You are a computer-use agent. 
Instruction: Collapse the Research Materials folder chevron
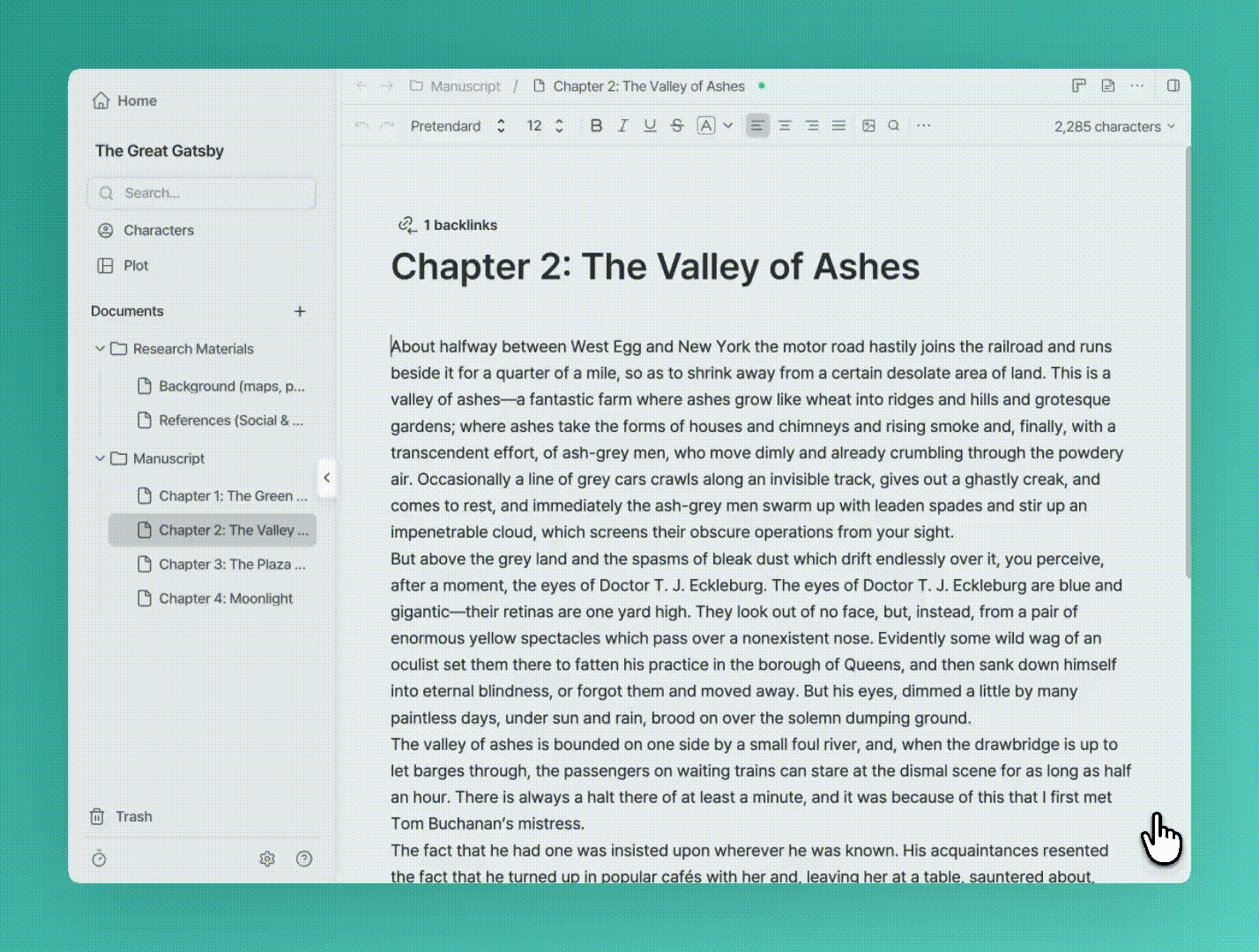tap(100, 348)
